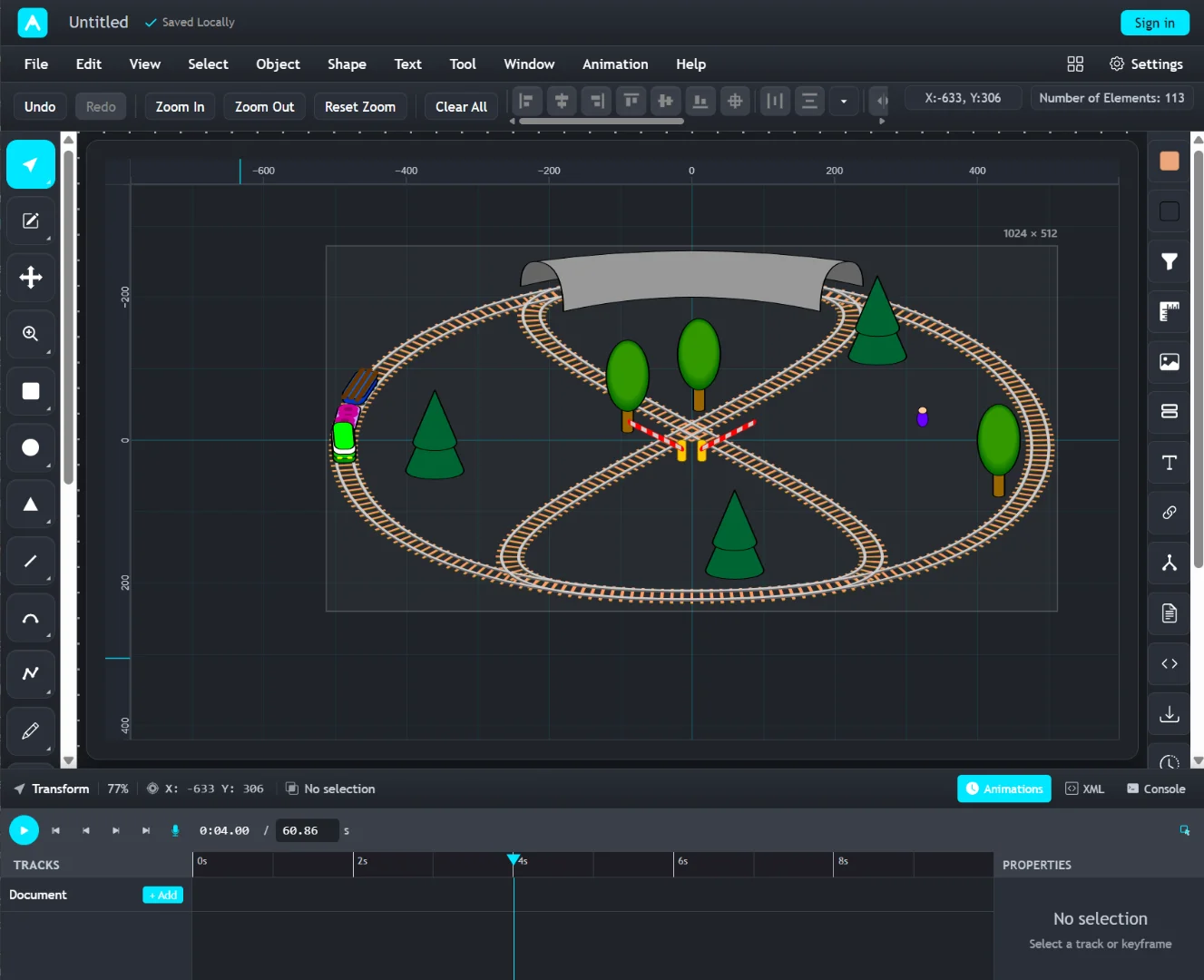
Task: Switch to the XML tab
Action: (1085, 789)
